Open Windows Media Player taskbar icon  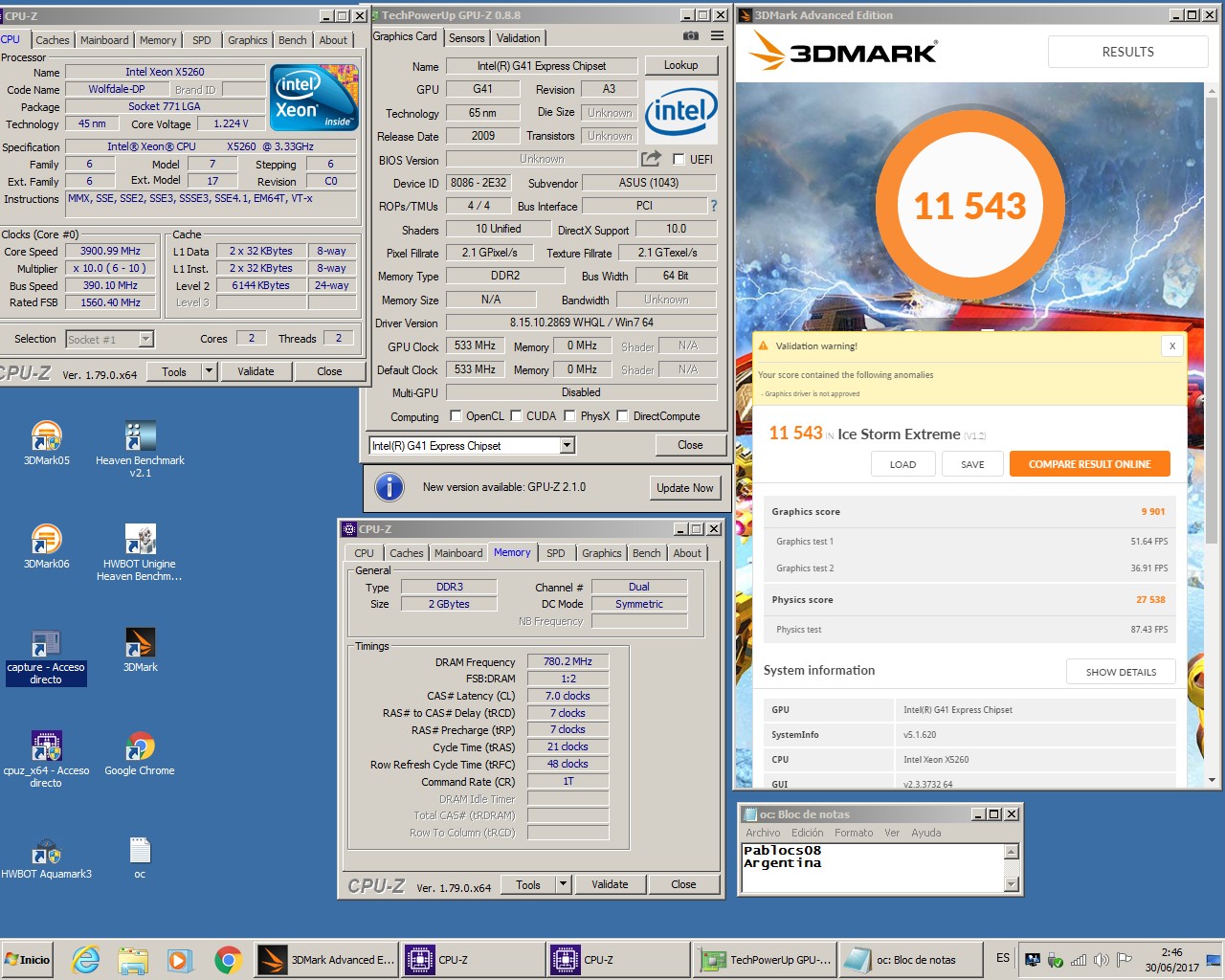point(179,959)
